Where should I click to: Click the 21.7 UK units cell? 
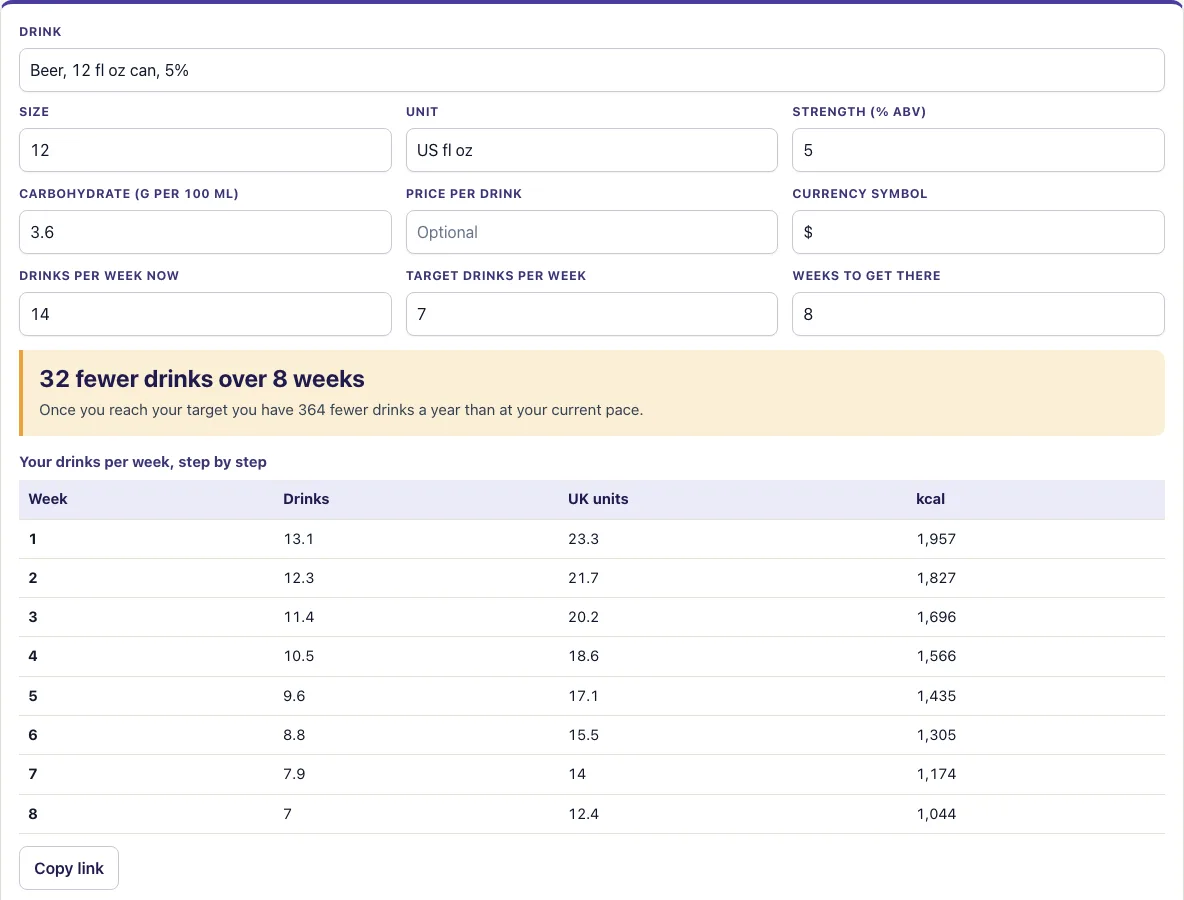click(583, 578)
